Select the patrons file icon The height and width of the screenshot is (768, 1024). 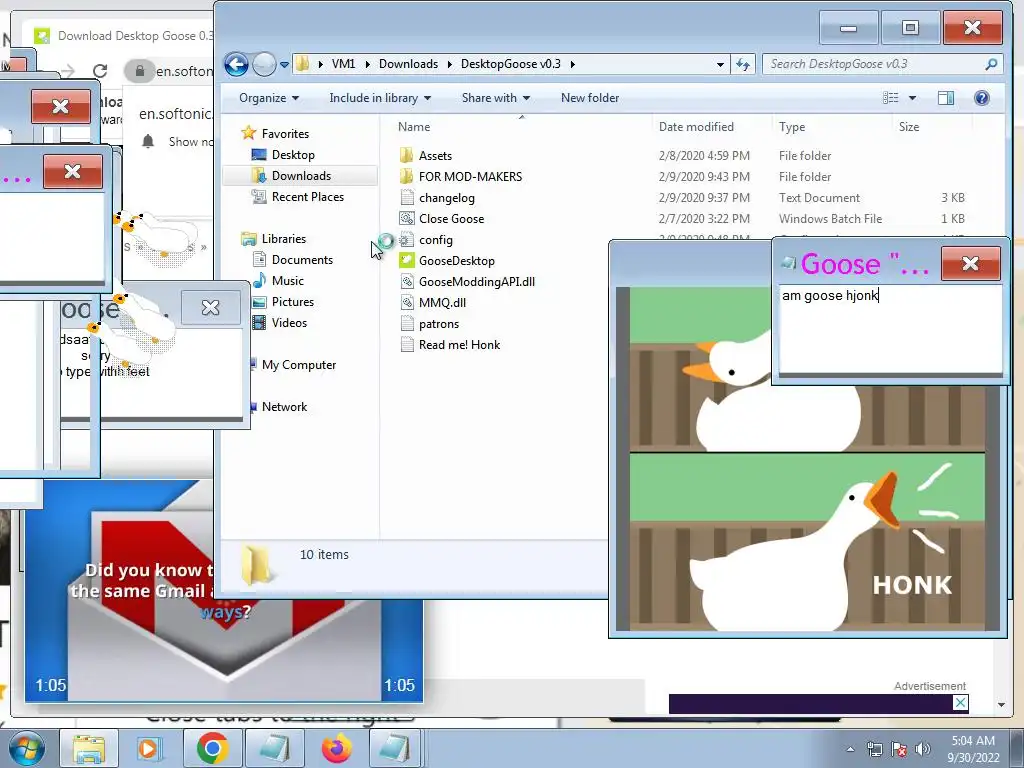[x=406, y=324]
